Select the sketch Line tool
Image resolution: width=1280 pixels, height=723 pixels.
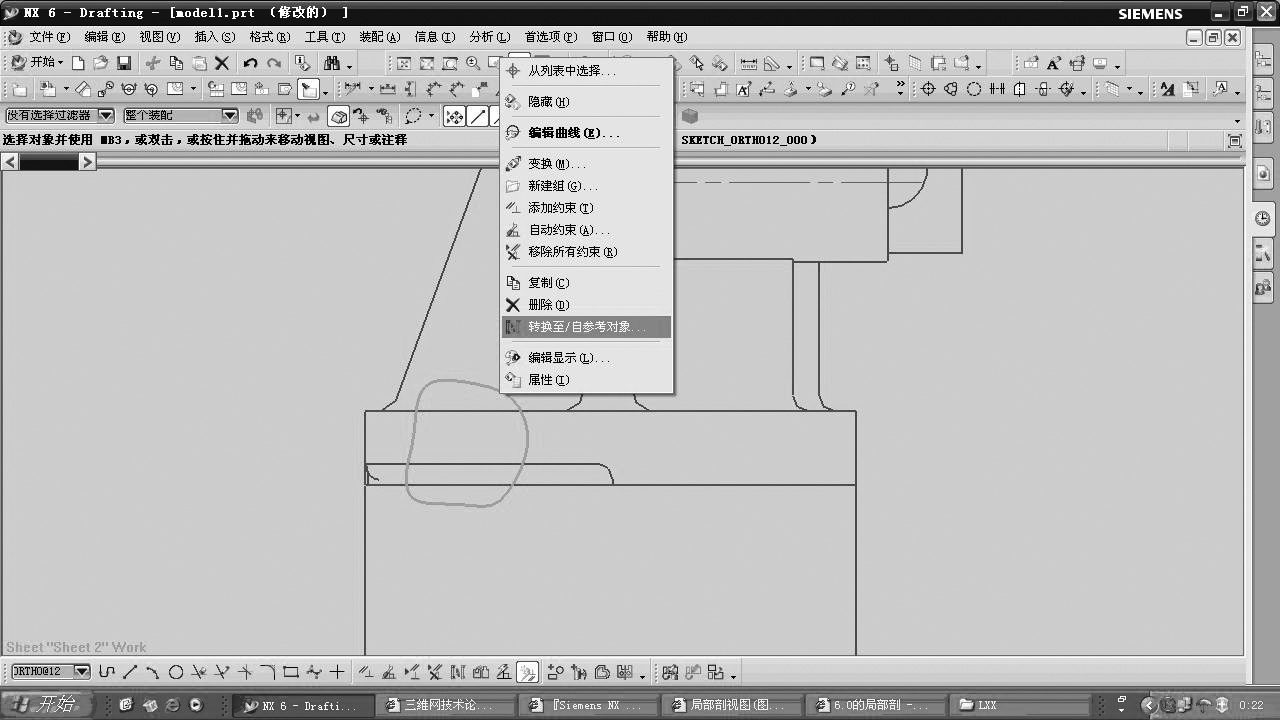coord(130,672)
